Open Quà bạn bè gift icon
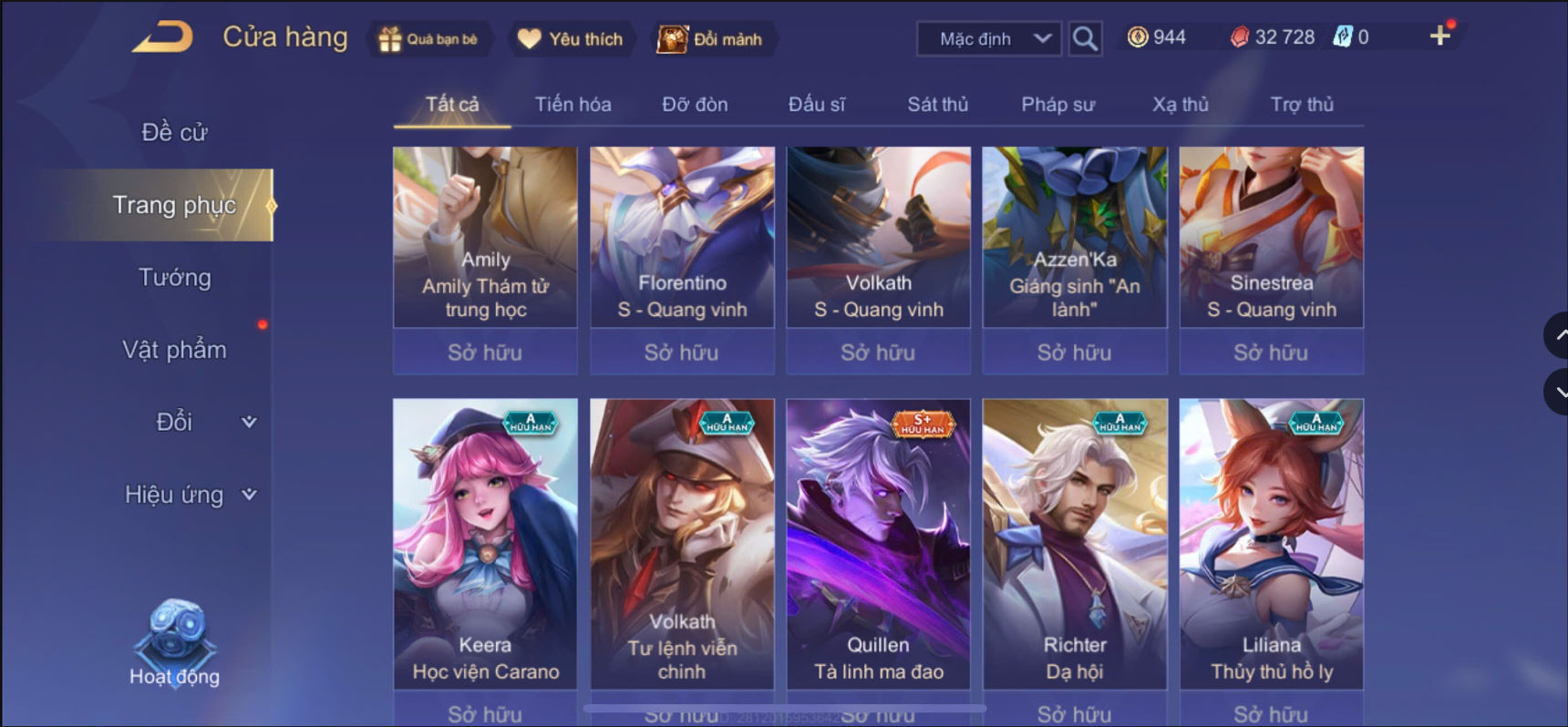The height and width of the screenshot is (727, 1568). pyautogui.click(x=428, y=39)
